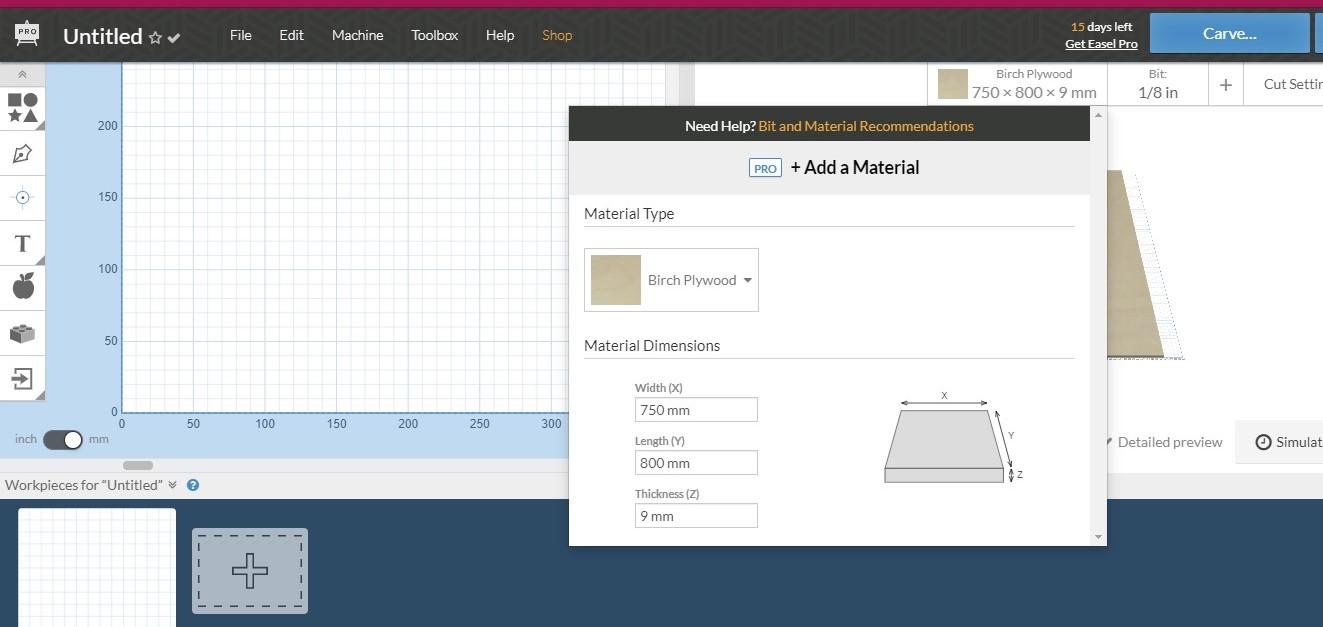The image size is (1323, 627).
Task: Open the Shop link
Action: (x=557, y=35)
